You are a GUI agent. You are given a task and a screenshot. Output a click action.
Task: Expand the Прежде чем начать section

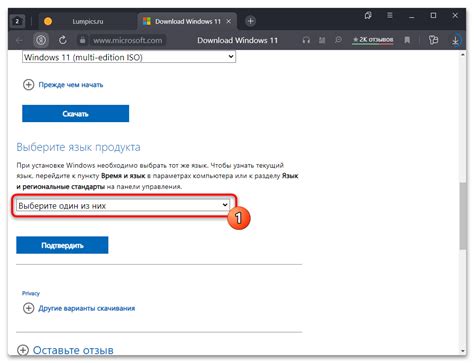click(63, 85)
